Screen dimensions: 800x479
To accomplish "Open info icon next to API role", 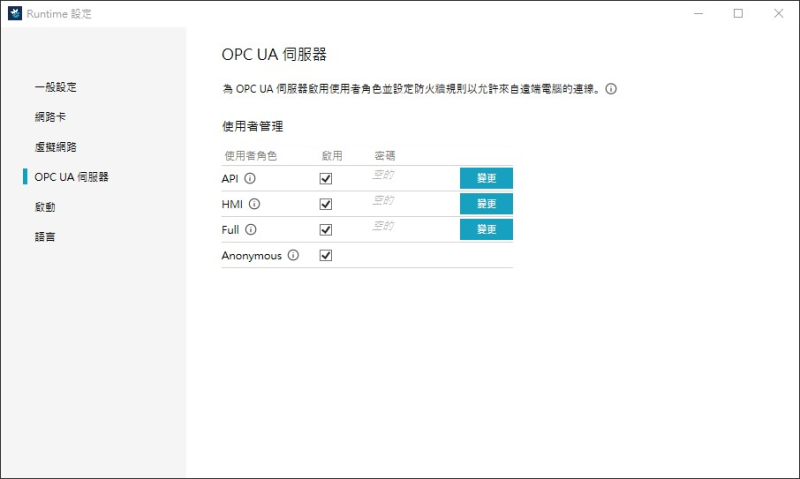I will pos(250,179).
